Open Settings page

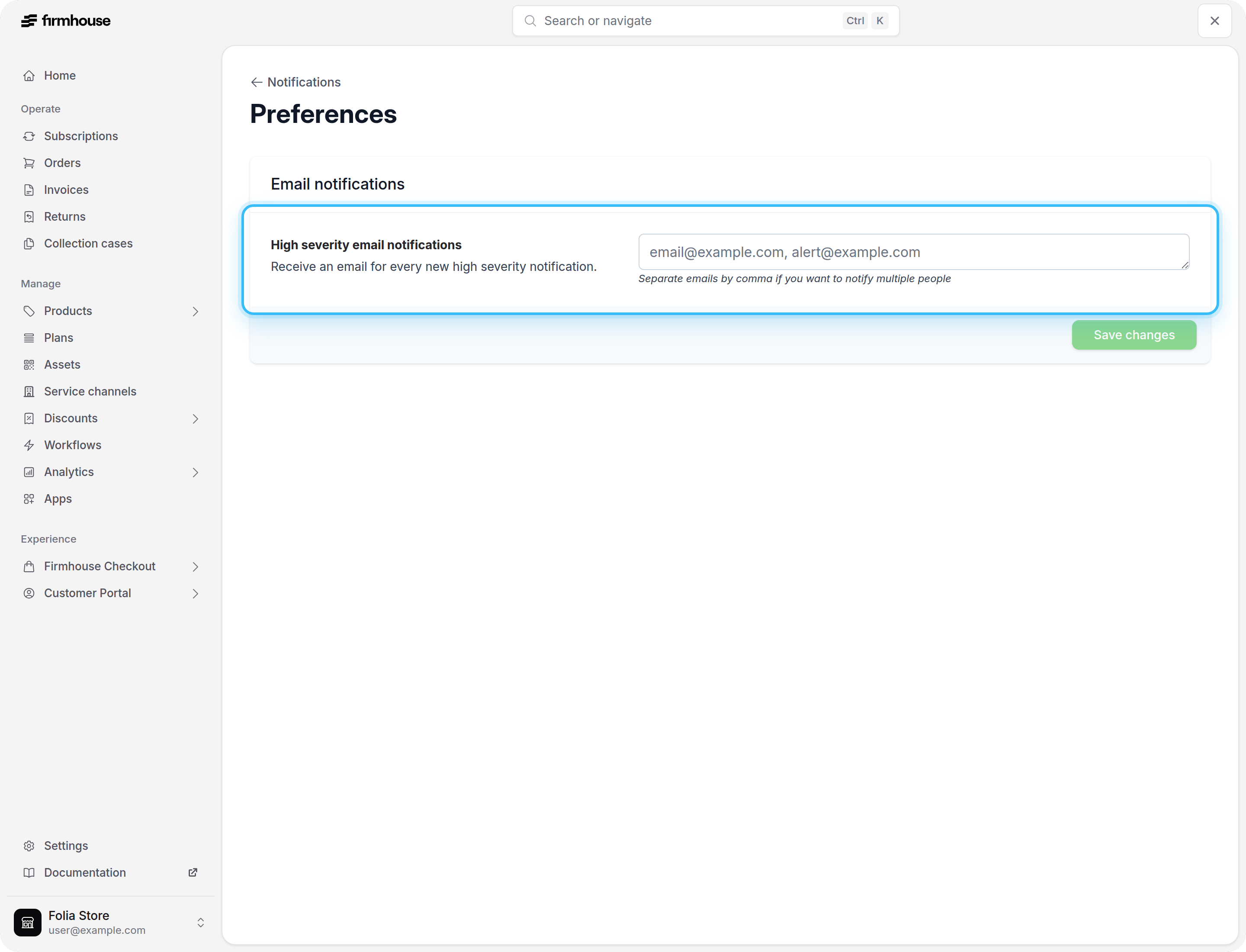point(110,846)
